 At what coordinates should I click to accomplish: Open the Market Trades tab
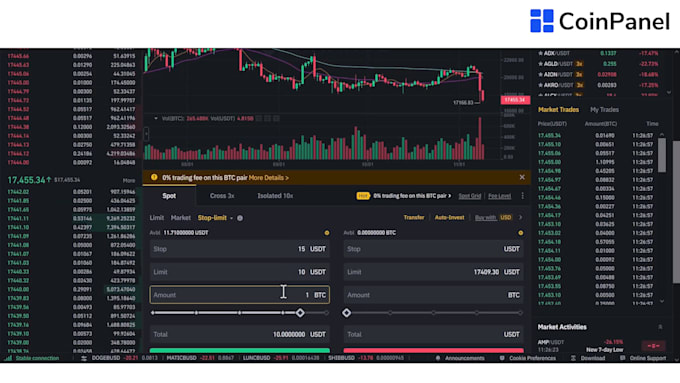point(558,110)
